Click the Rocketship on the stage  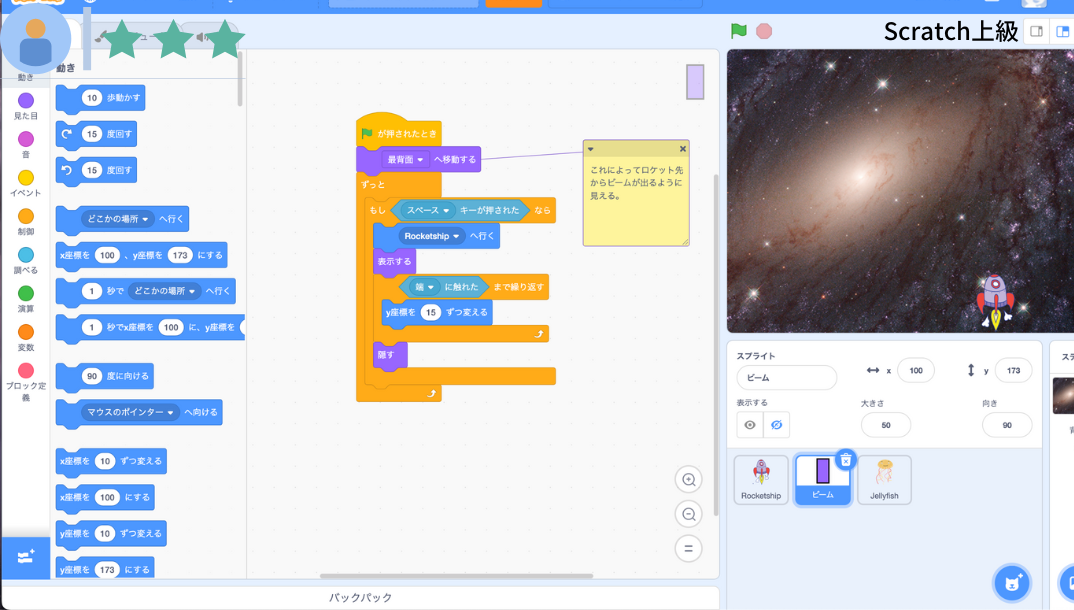point(995,301)
